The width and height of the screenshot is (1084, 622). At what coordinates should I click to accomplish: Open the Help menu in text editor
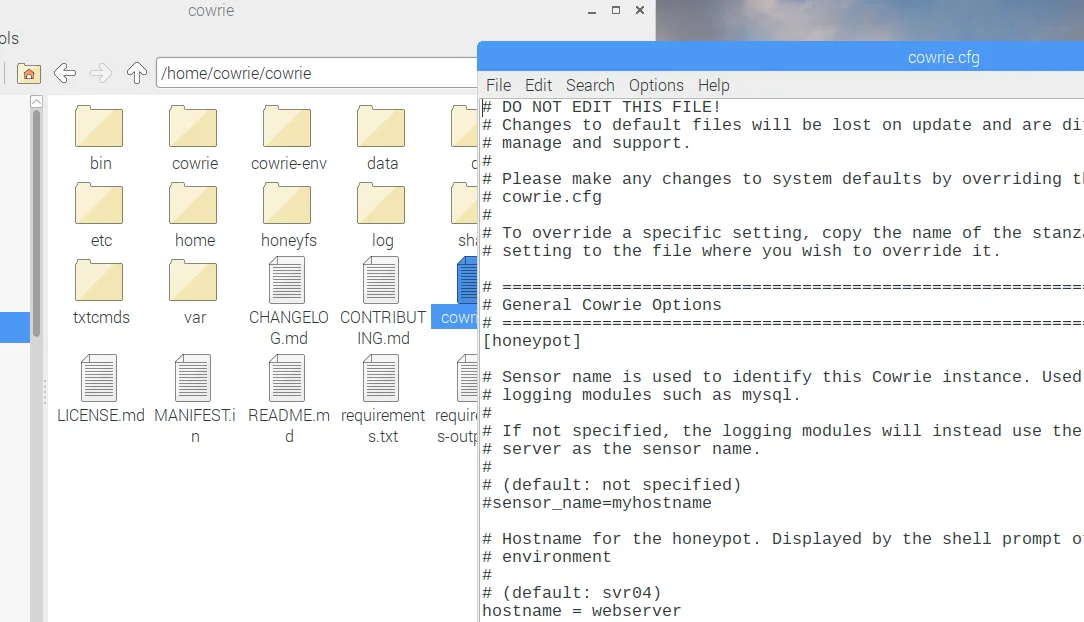[x=713, y=85]
